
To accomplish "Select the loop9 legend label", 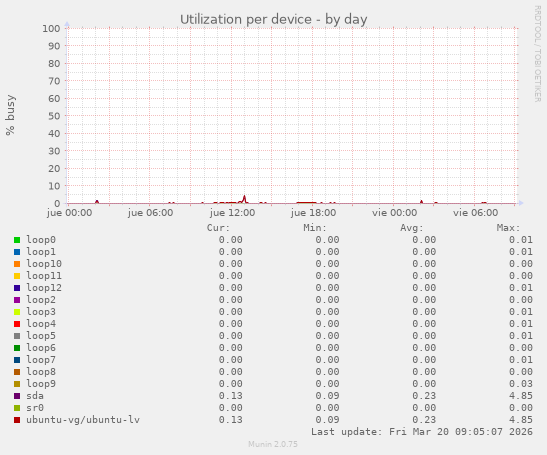I will 41,383.
